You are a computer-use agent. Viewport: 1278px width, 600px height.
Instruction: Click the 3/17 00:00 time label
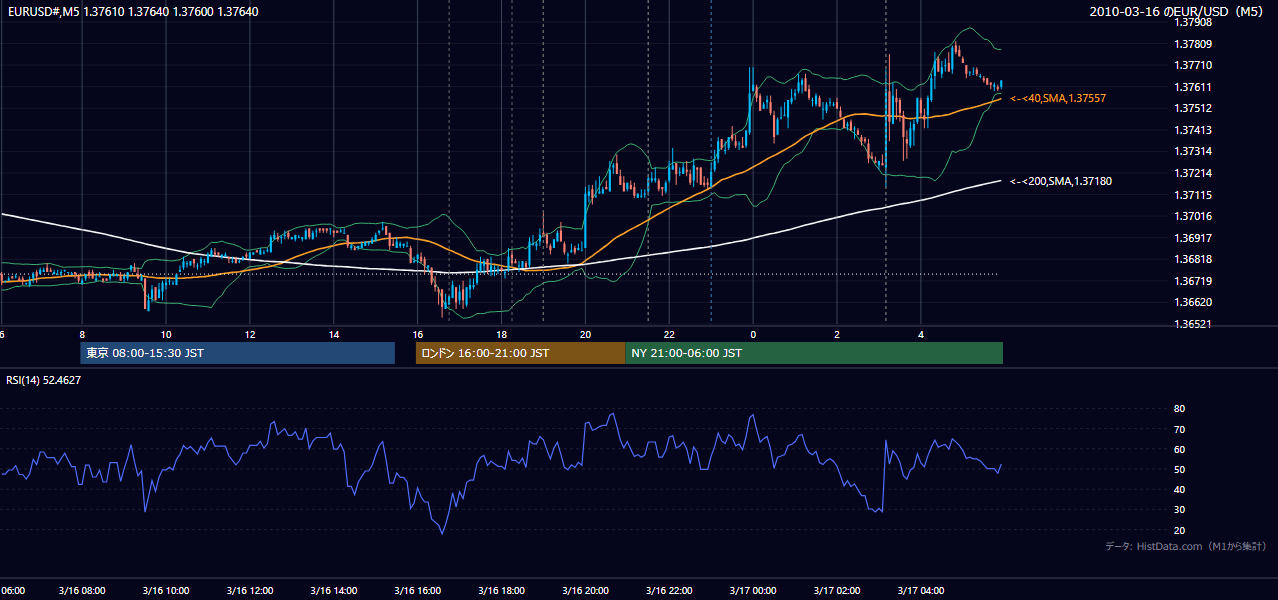(754, 590)
